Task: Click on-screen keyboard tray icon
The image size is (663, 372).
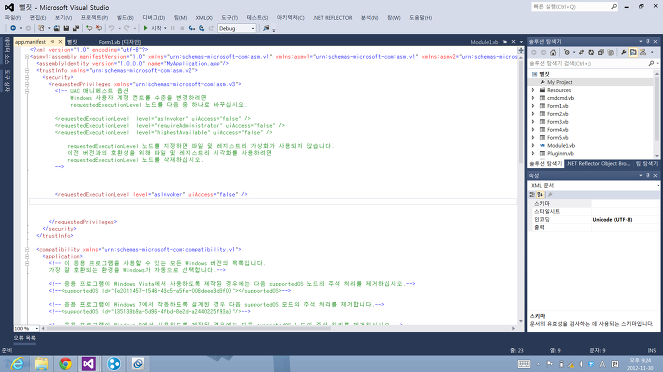Action: [x=523, y=364]
